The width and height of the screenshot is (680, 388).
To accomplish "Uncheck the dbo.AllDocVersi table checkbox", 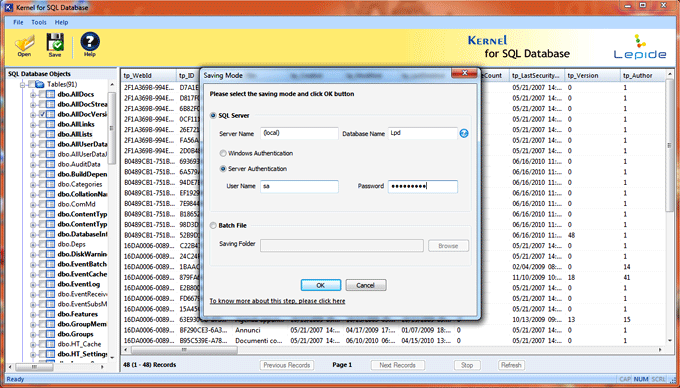I will tap(42, 114).
